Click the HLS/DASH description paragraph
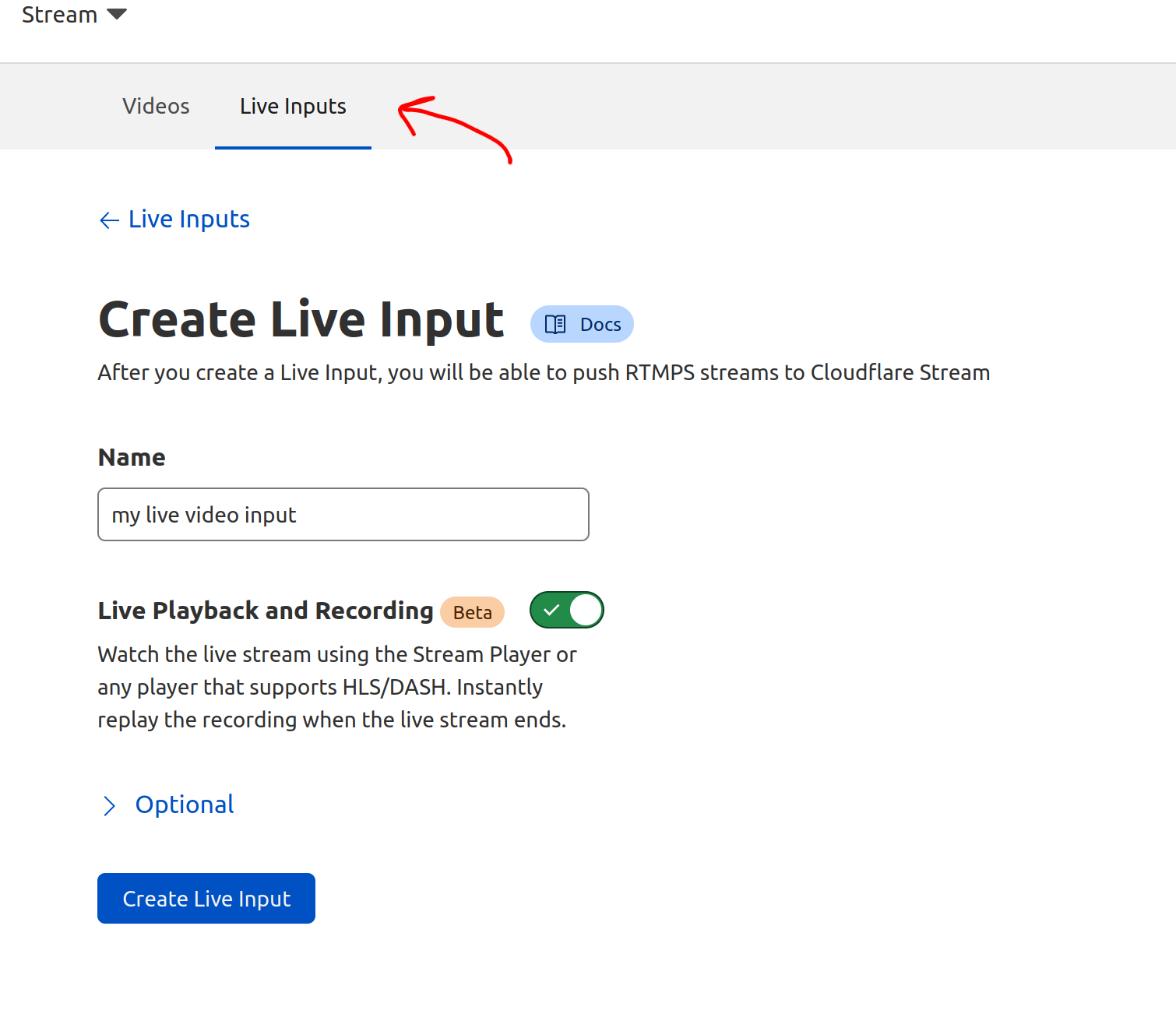1176x1028 pixels. click(x=337, y=687)
